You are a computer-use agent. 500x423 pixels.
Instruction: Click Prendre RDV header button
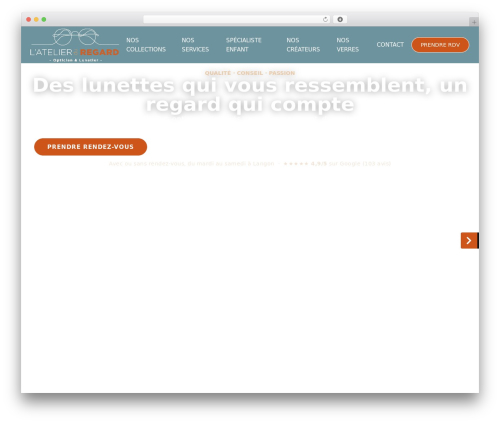(440, 45)
